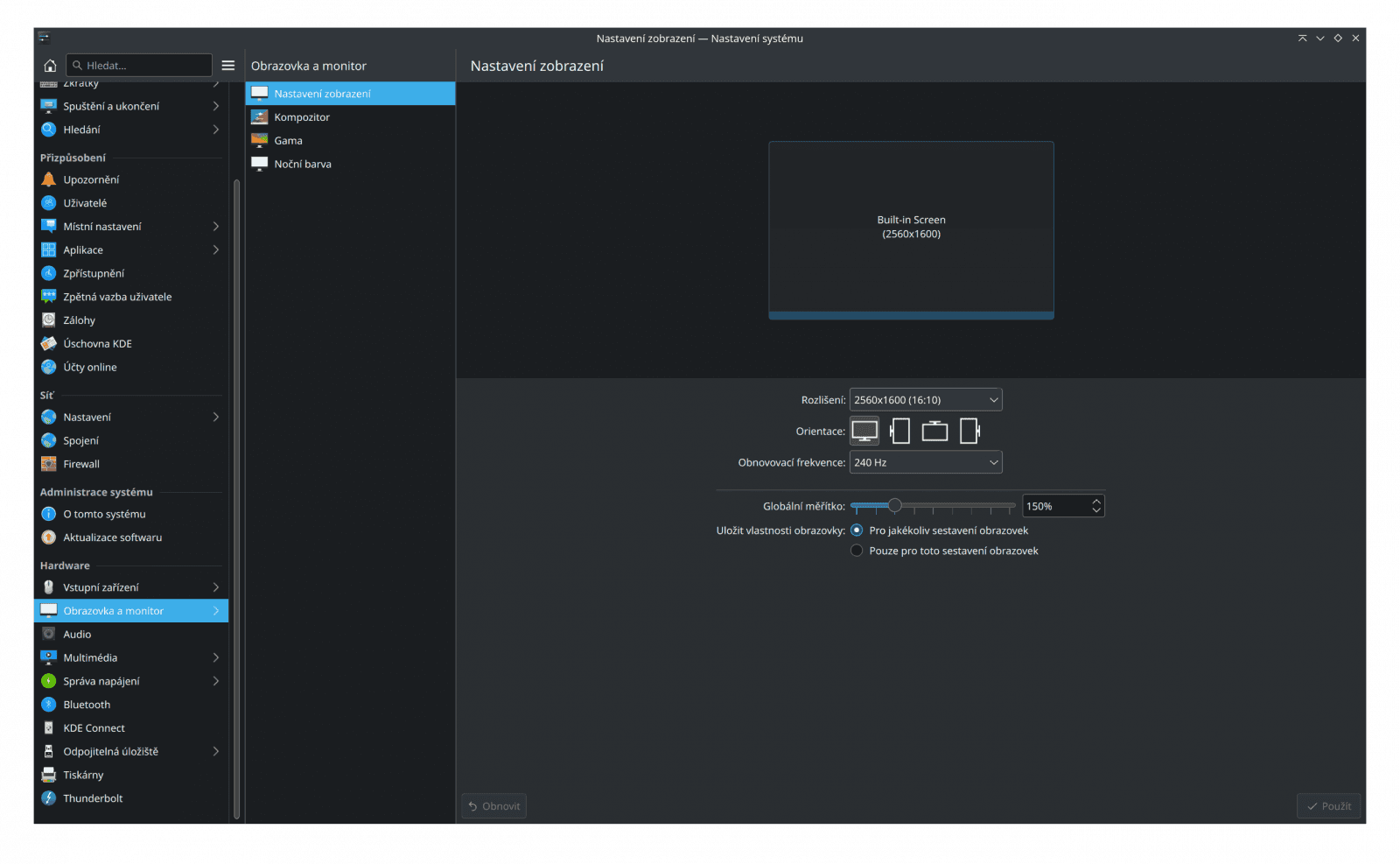Viewport: 1400px width, 864px height.
Task: Go to System Settings home icon
Action: (x=50, y=66)
